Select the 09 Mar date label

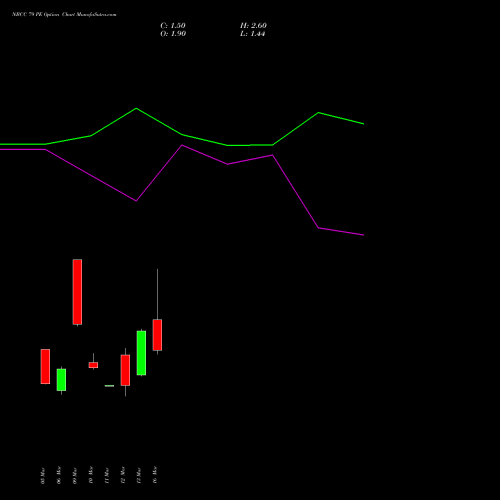point(75,476)
